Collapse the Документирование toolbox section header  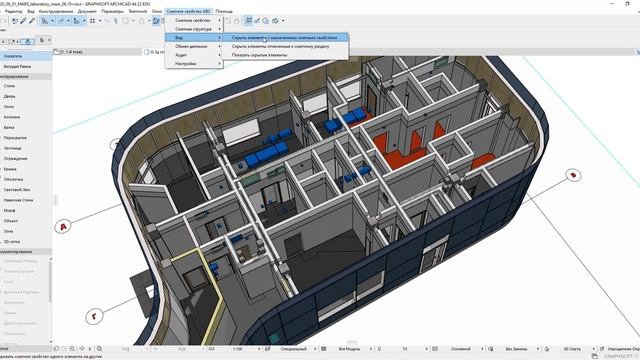(x=26, y=252)
